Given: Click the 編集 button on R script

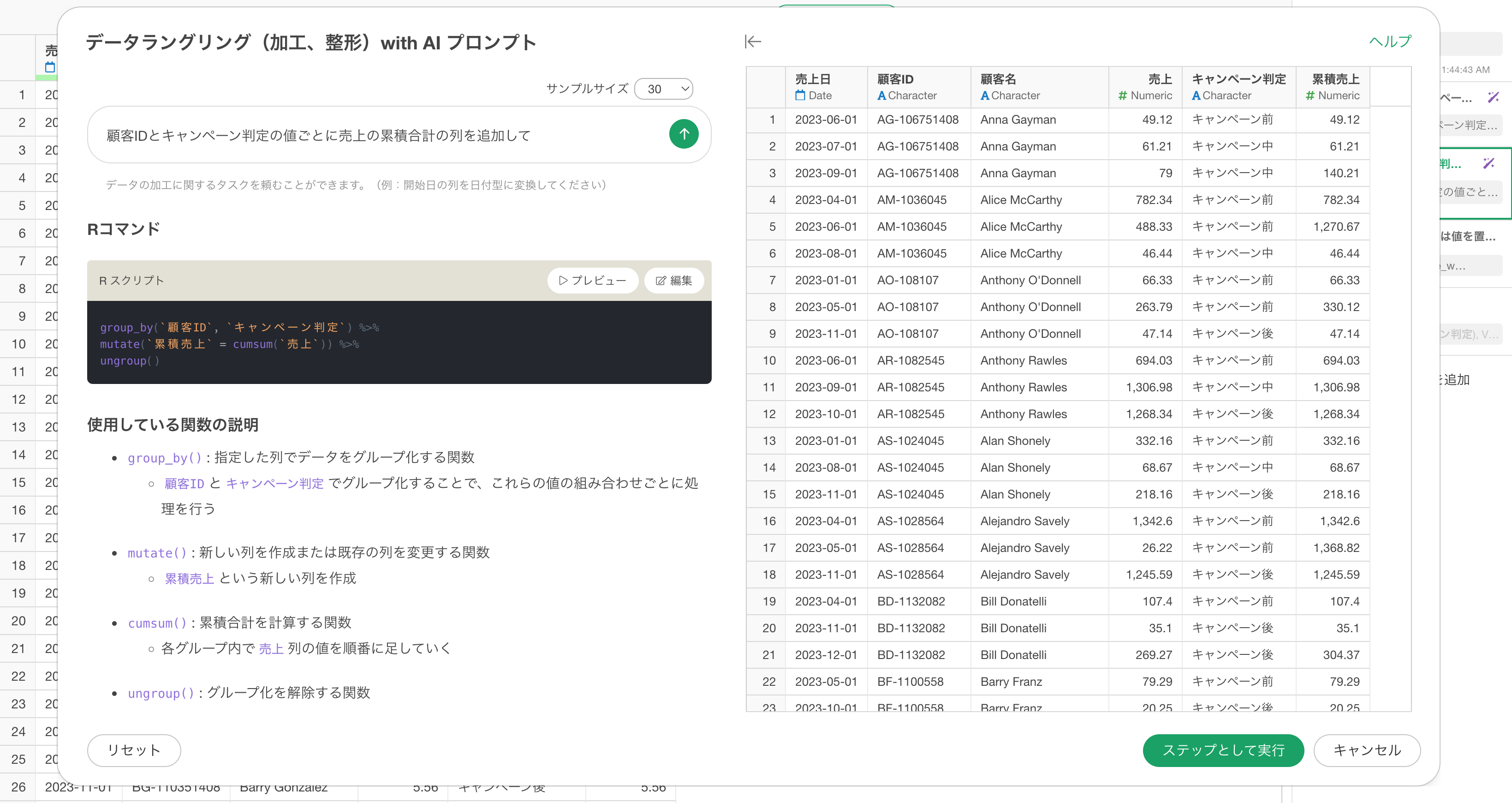Looking at the screenshot, I should (x=674, y=281).
